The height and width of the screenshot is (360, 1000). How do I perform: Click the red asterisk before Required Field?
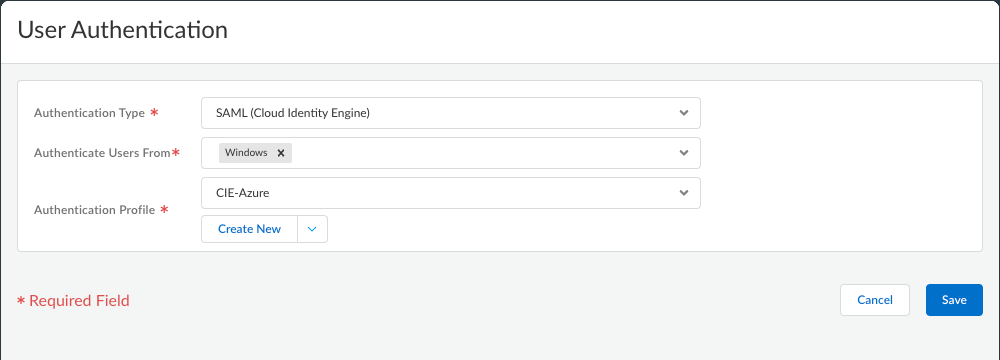point(21,300)
